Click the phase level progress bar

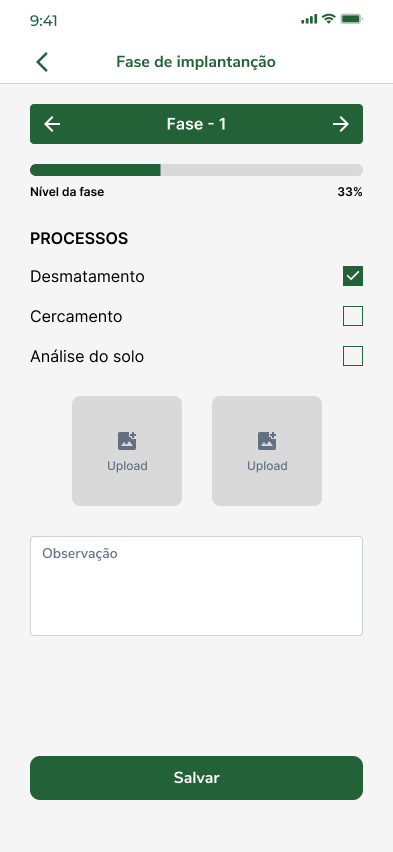tap(196, 170)
